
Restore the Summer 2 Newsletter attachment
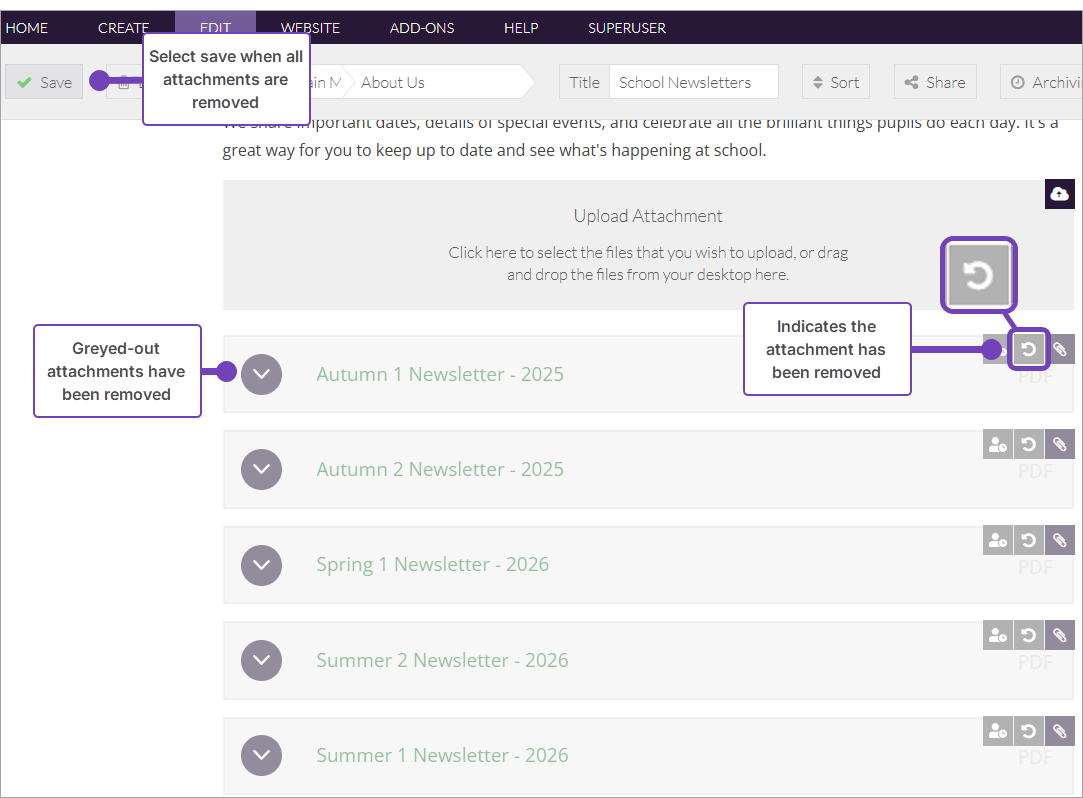(x=1028, y=635)
